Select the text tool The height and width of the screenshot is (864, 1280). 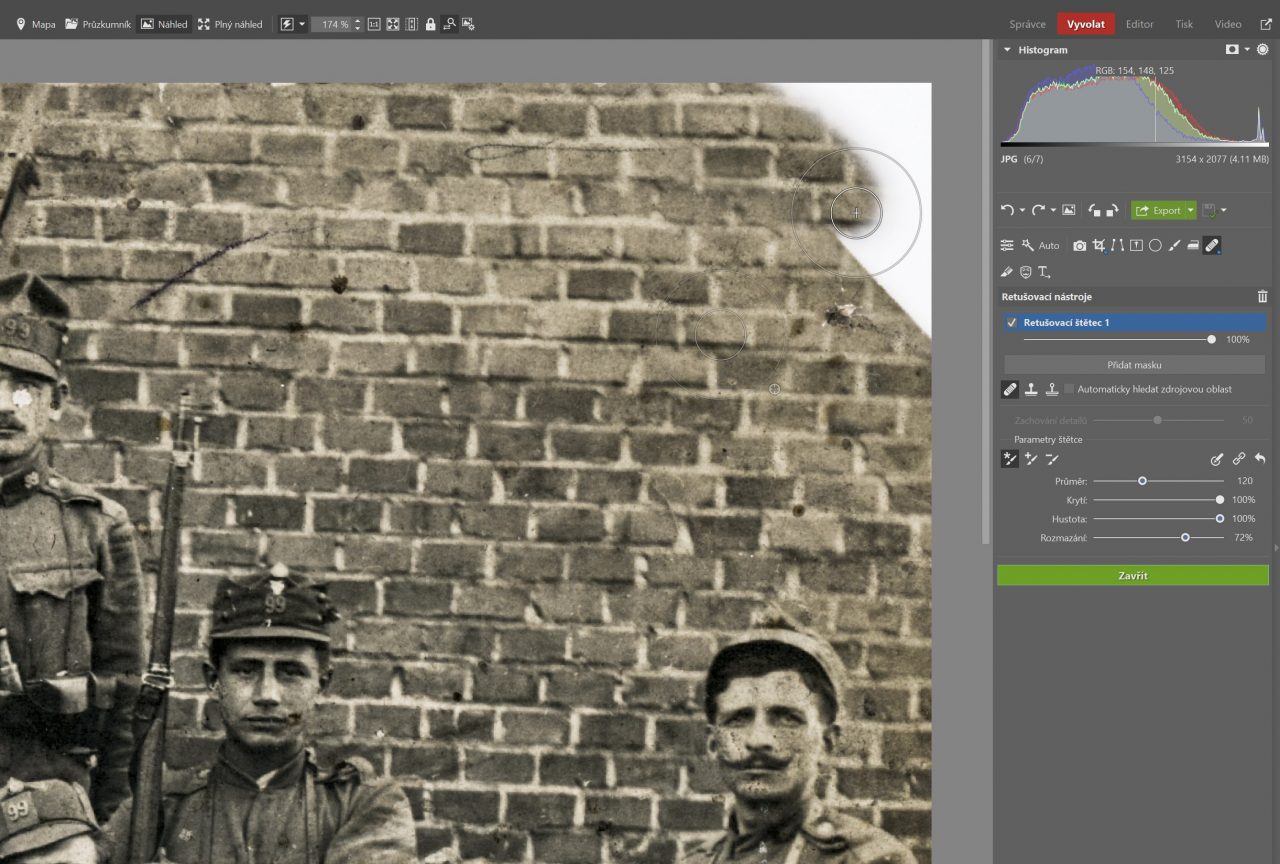(x=1044, y=271)
